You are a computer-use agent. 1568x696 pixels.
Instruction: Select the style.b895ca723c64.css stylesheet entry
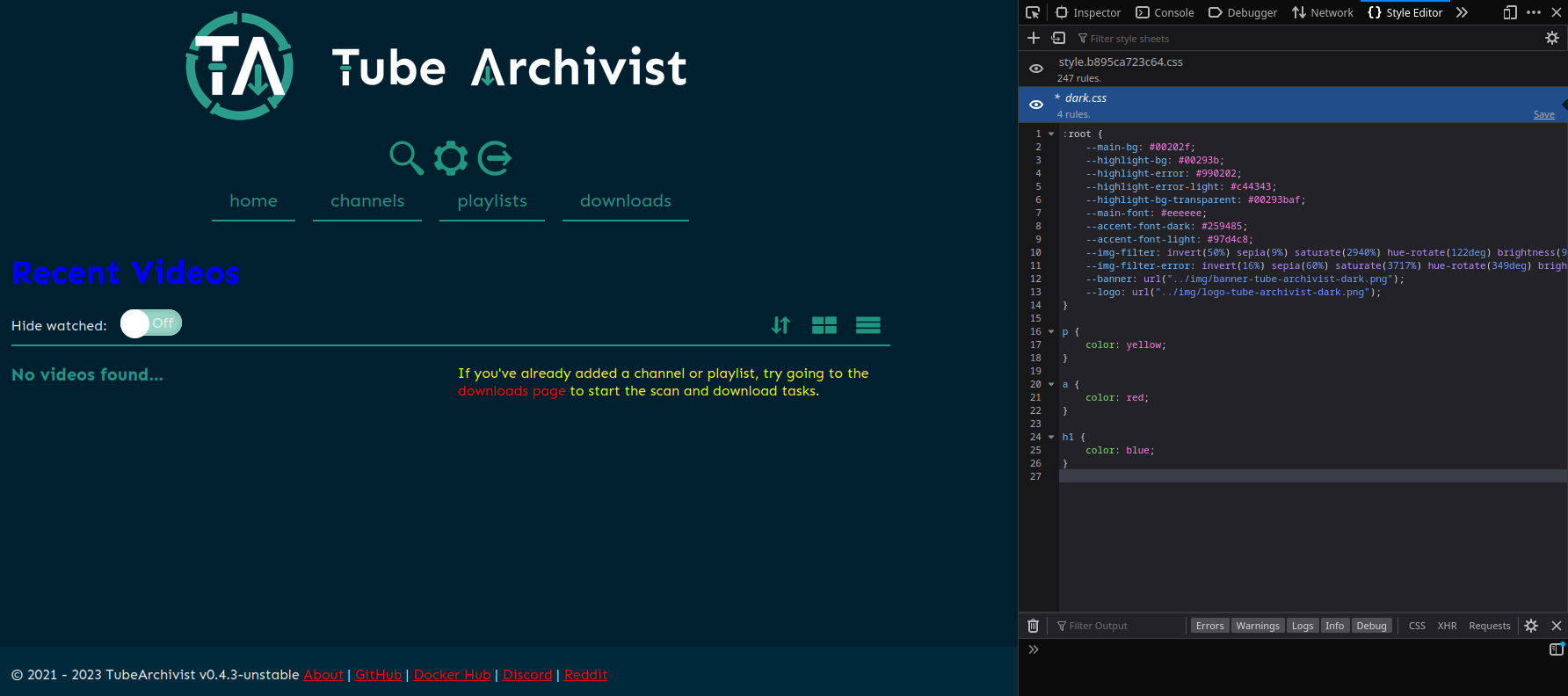1293,69
